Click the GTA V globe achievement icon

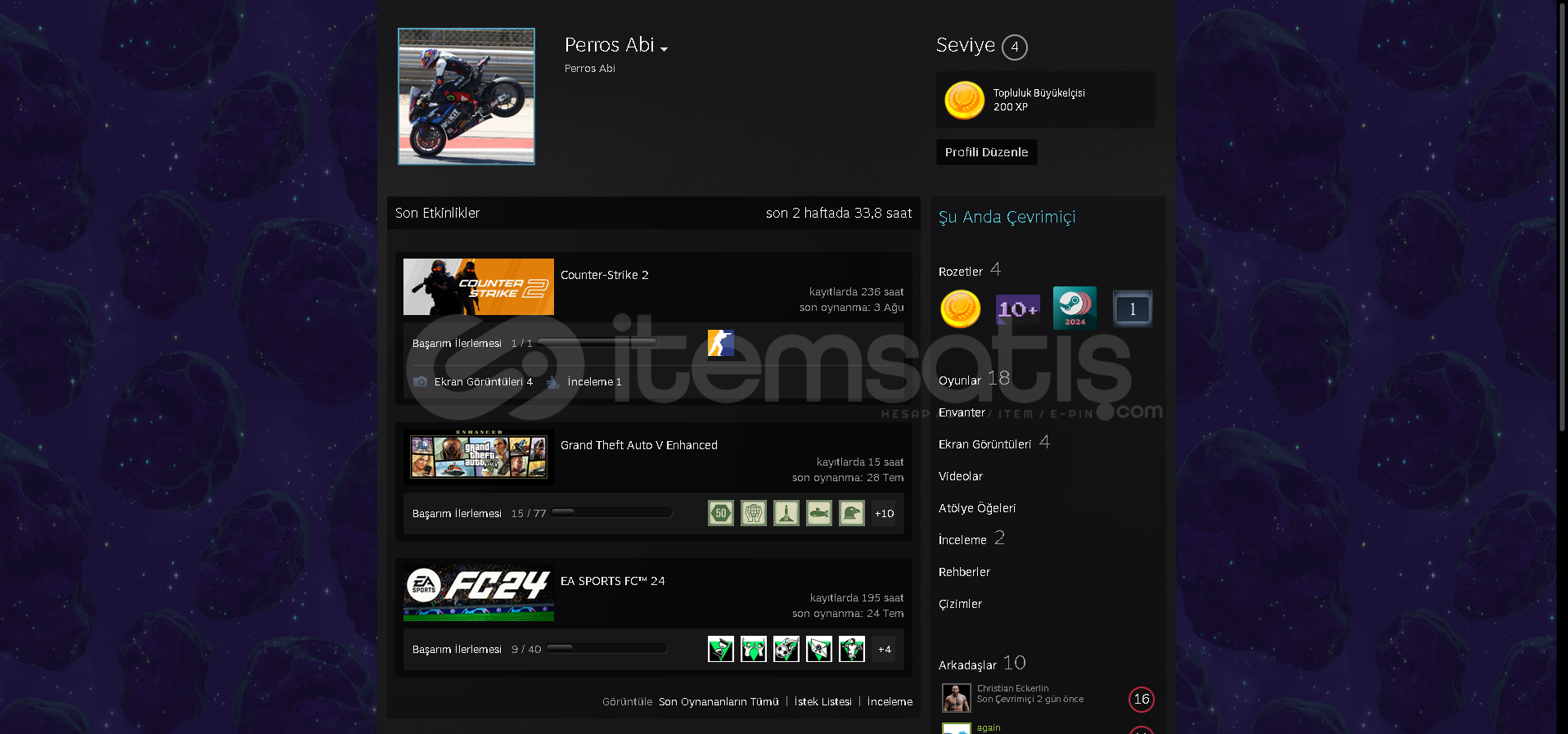pyautogui.click(x=754, y=513)
